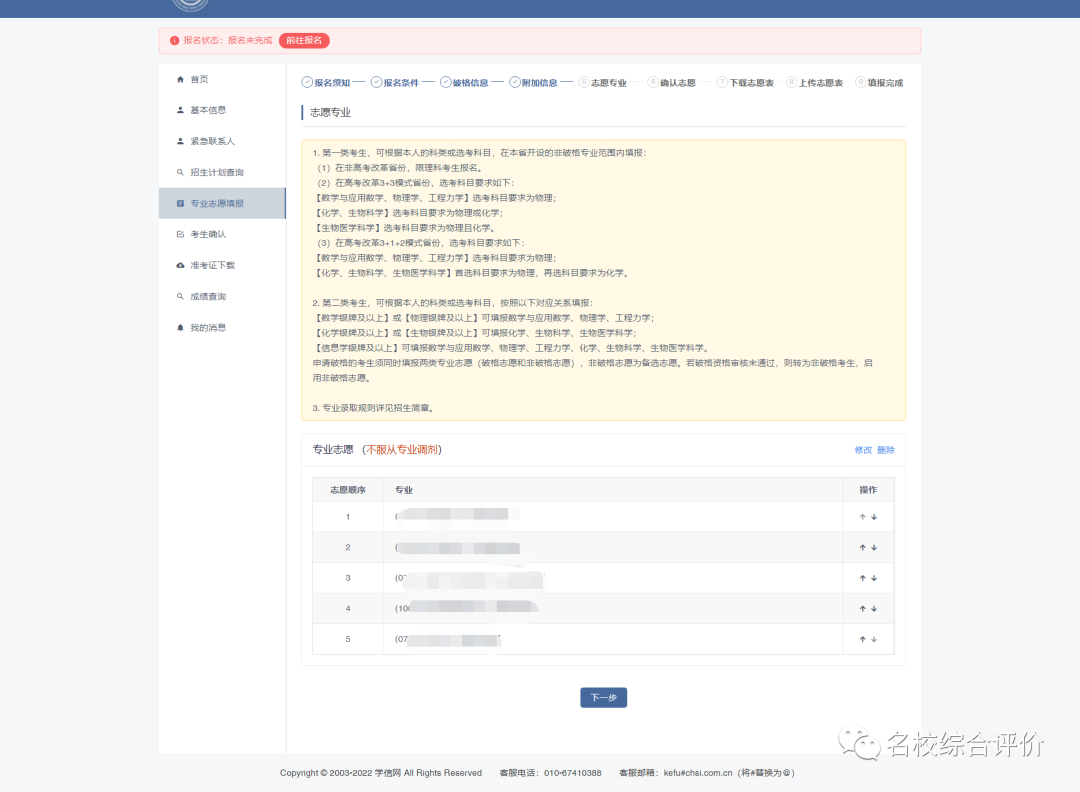Click the 下一步 button
Image resolution: width=1080 pixels, height=792 pixels.
[x=603, y=698]
